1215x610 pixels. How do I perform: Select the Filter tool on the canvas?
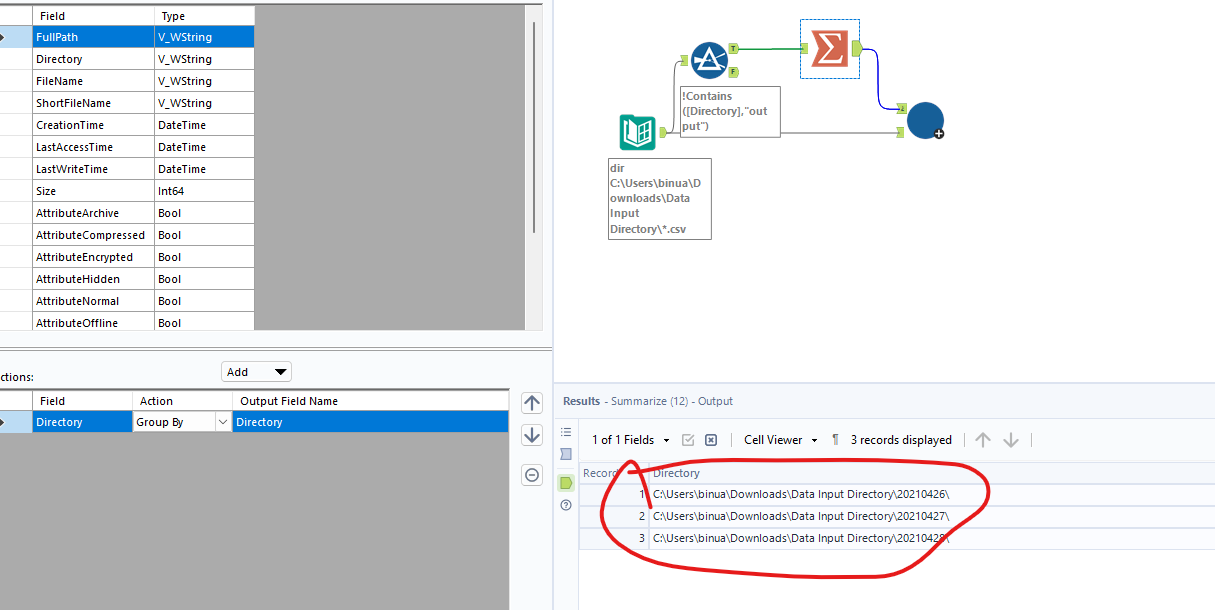[x=709, y=60]
